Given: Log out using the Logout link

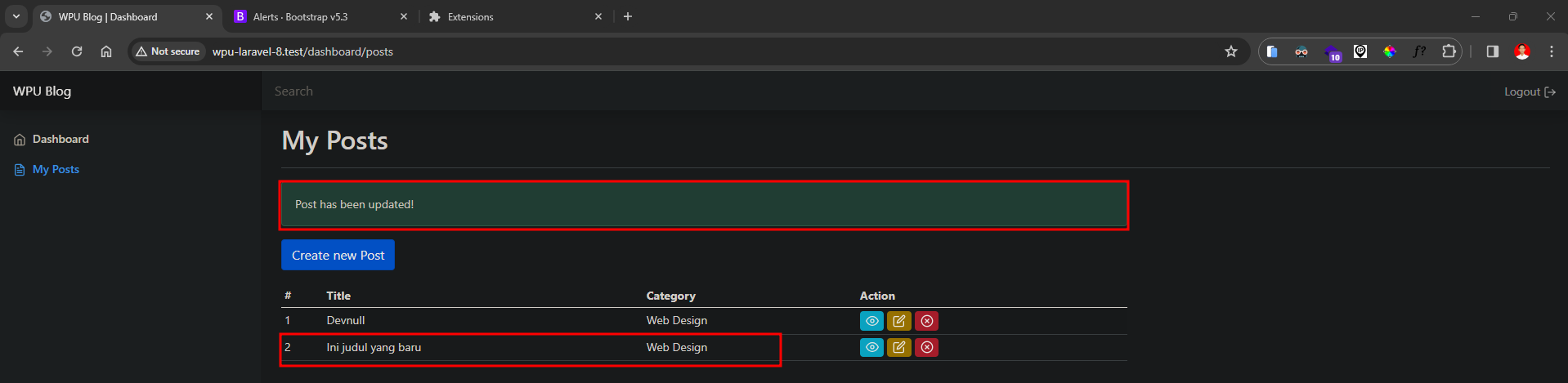Looking at the screenshot, I should [x=1529, y=91].
